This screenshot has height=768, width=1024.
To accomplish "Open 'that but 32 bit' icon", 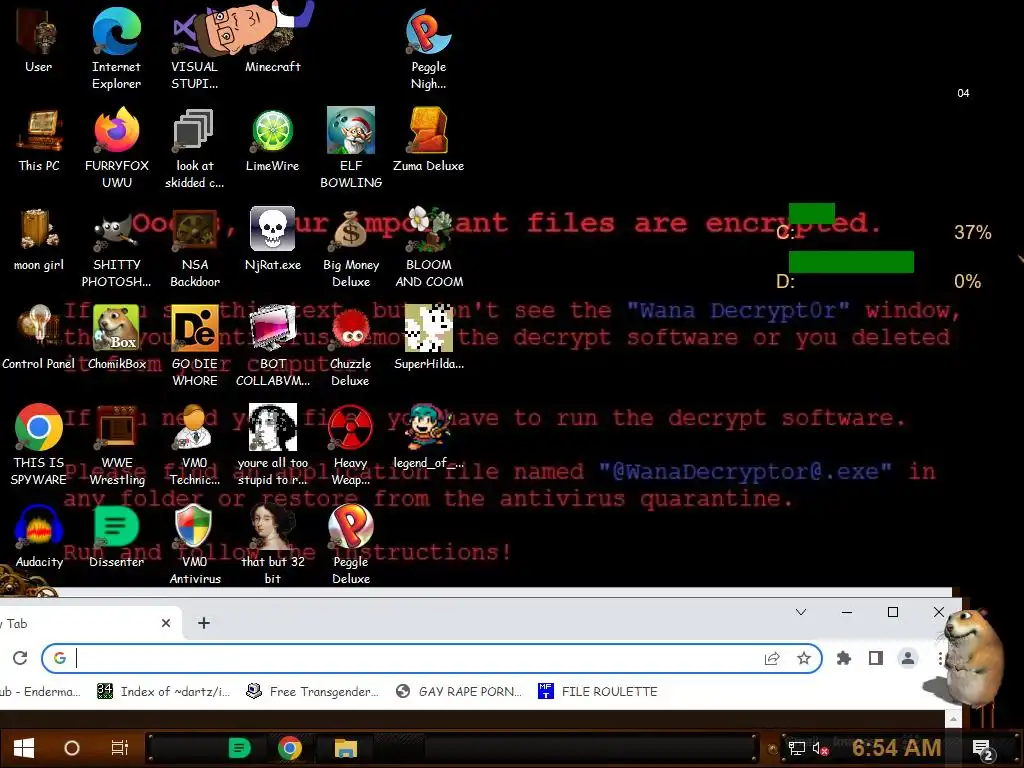I will [x=272, y=543].
